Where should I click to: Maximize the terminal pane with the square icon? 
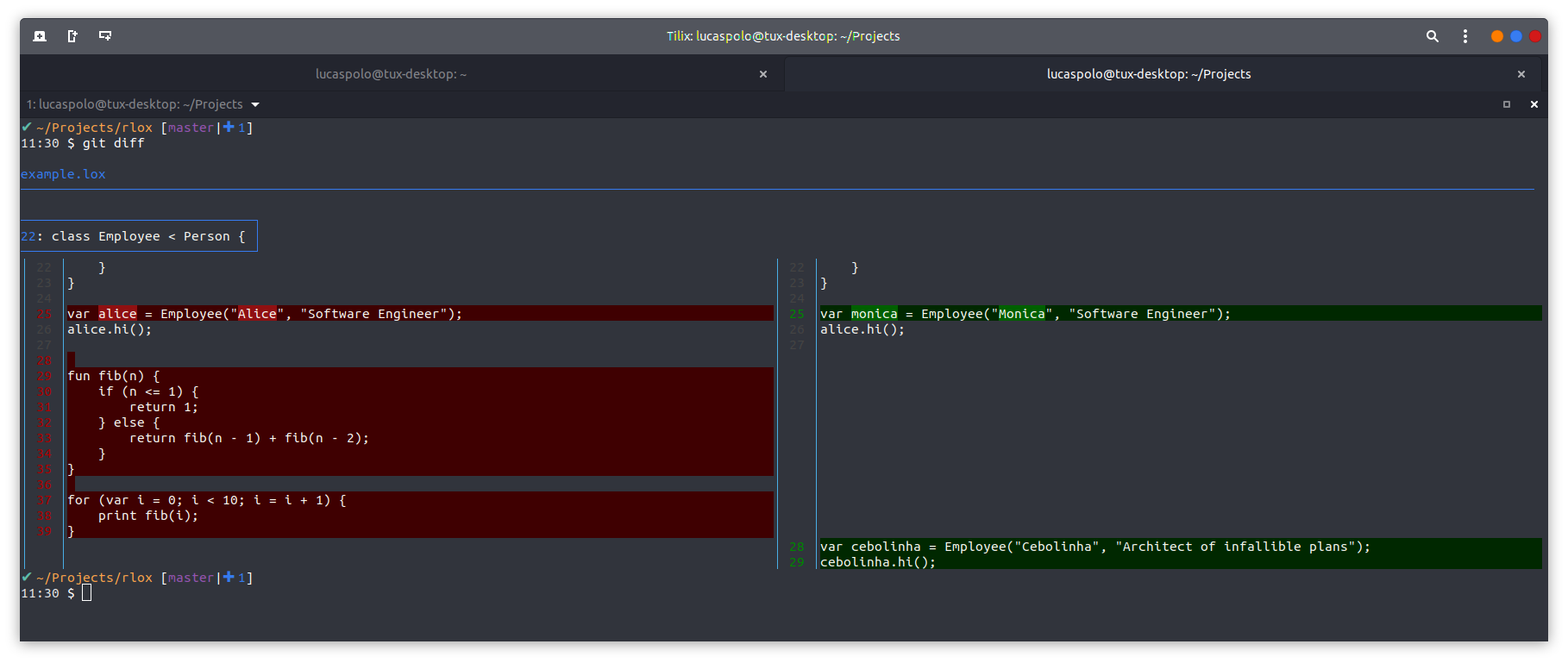1507,104
